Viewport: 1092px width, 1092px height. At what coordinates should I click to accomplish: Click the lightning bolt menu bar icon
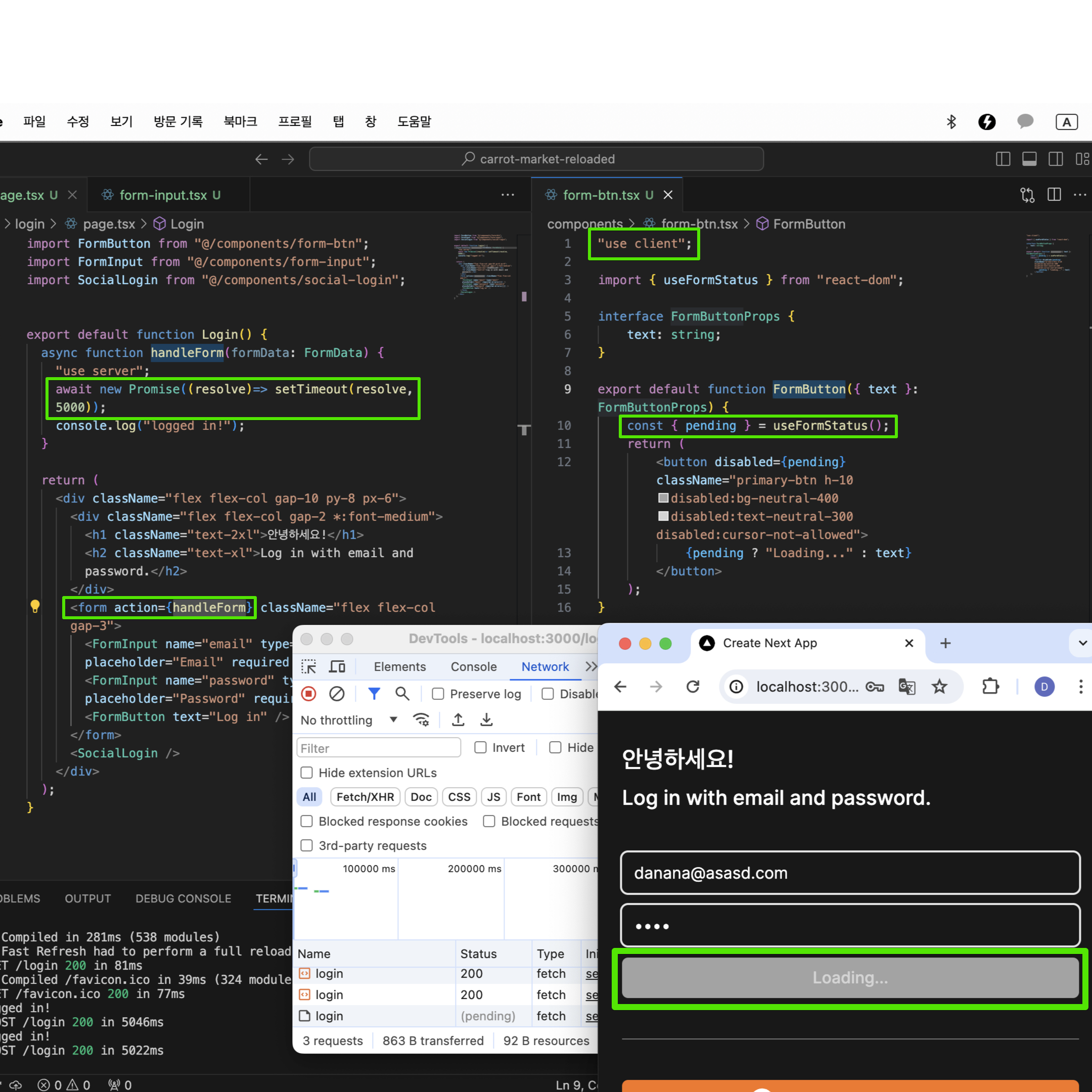(x=987, y=121)
